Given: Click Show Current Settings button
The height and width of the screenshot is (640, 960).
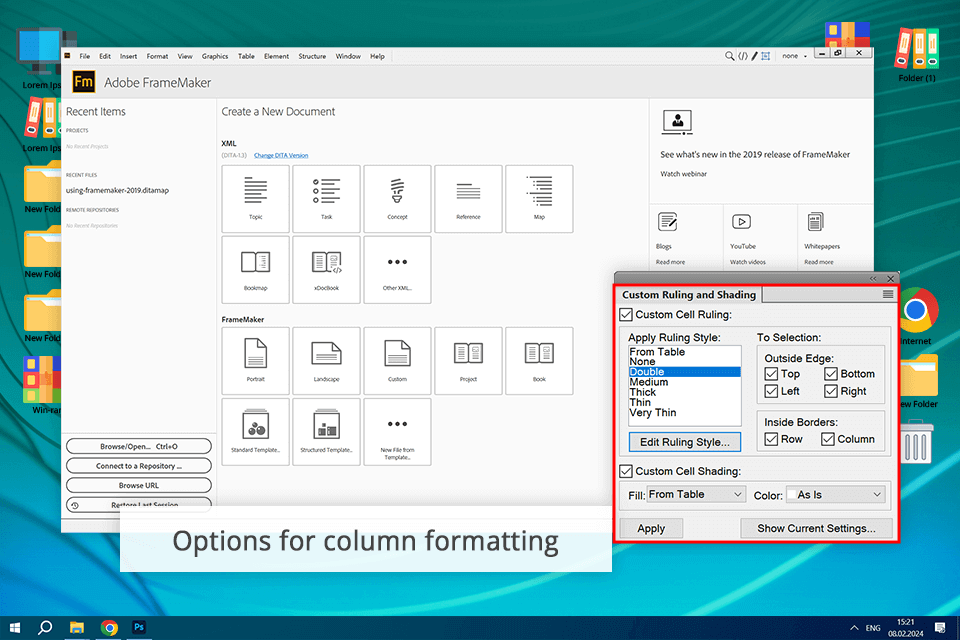Looking at the screenshot, I should pyautogui.click(x=816, y=529).
